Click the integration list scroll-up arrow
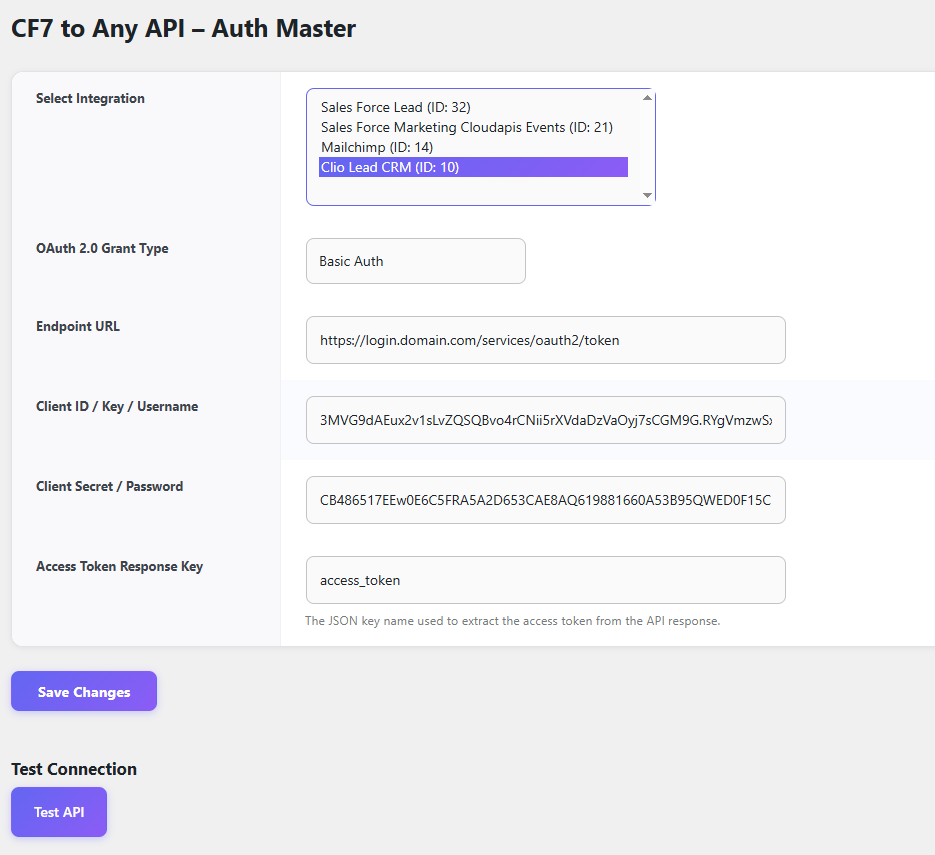The height and width of the screenshot is (855, 935). click(x=647, y=98)
